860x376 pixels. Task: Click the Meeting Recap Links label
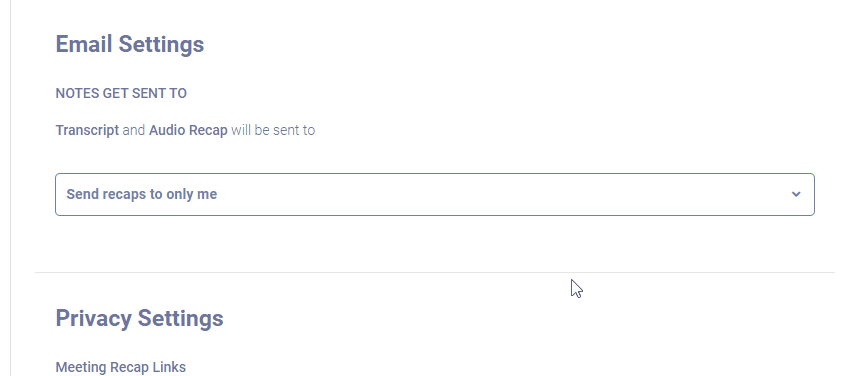click(121, 367)
